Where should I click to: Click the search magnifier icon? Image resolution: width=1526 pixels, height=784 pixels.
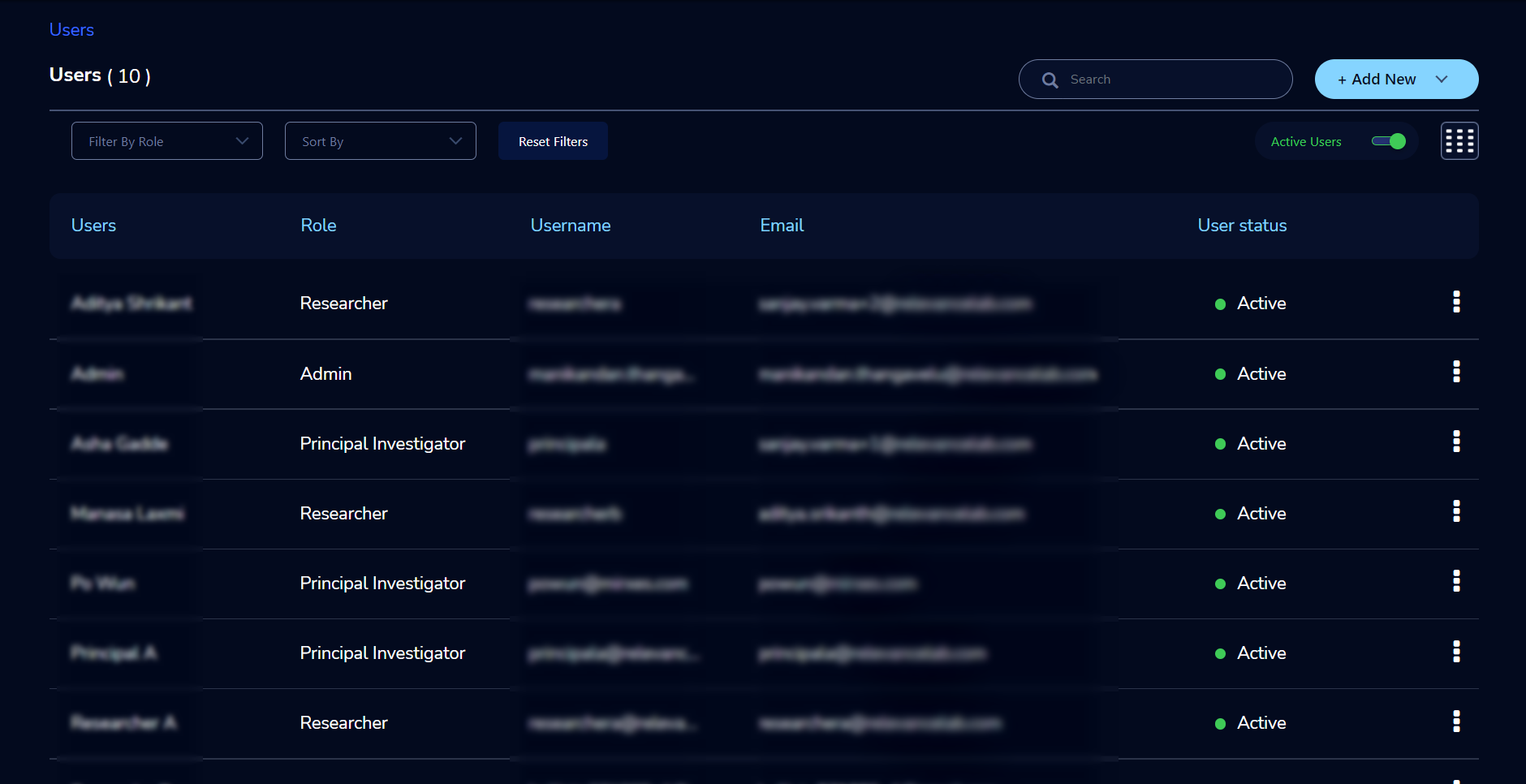[x=1050, y=80]
